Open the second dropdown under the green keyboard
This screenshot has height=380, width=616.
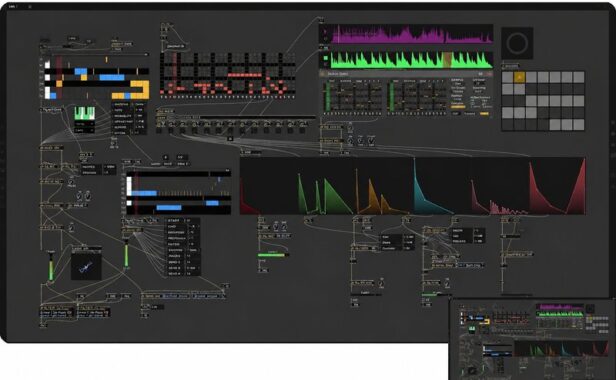84,130
